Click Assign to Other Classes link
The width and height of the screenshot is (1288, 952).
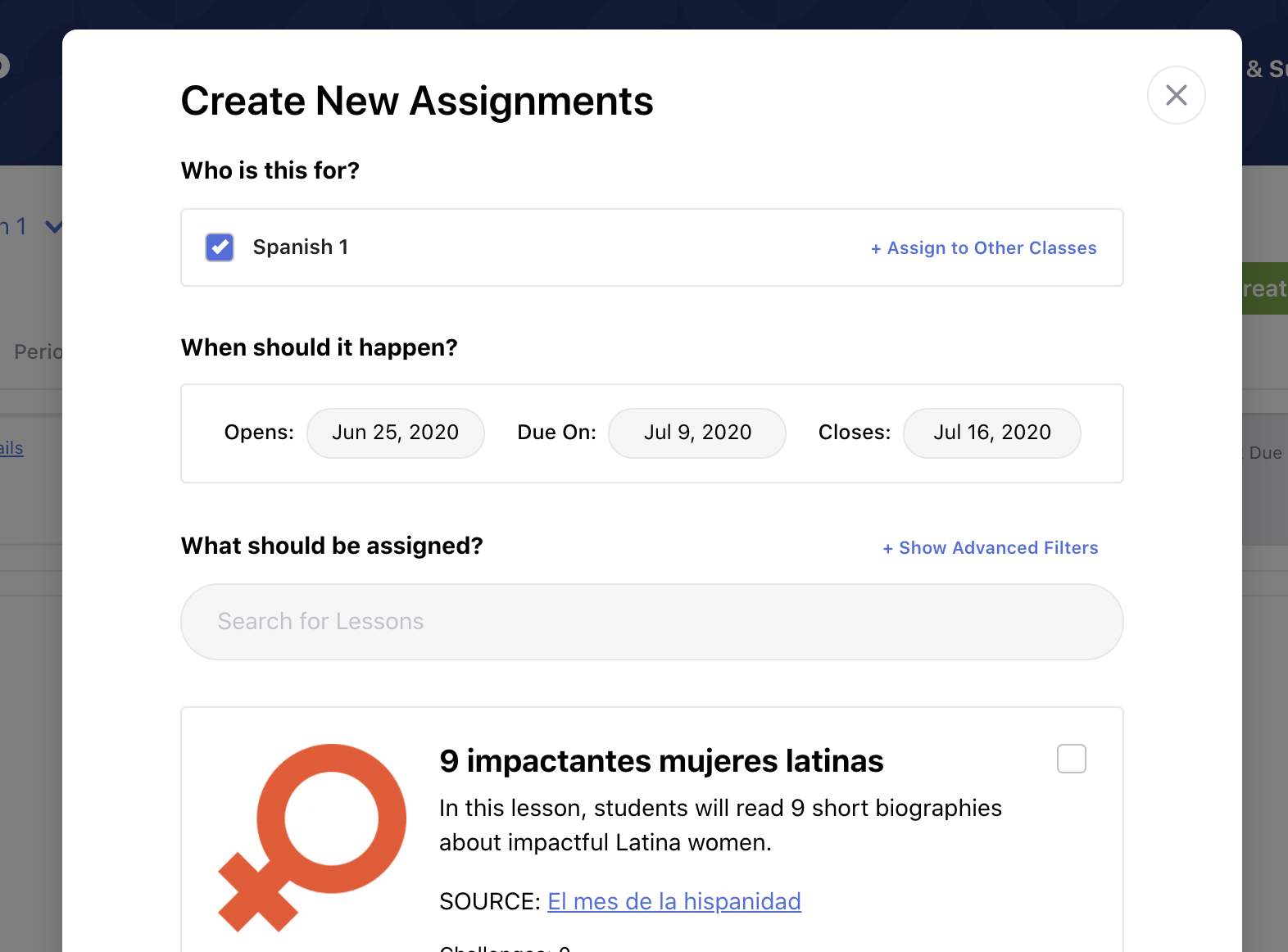(983, 248)
